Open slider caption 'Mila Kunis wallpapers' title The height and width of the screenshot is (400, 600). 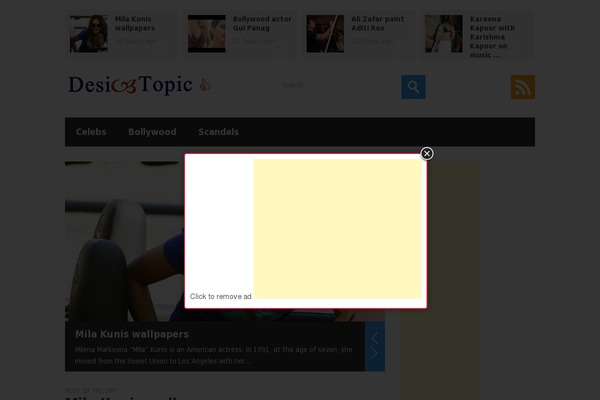[132, 334]
